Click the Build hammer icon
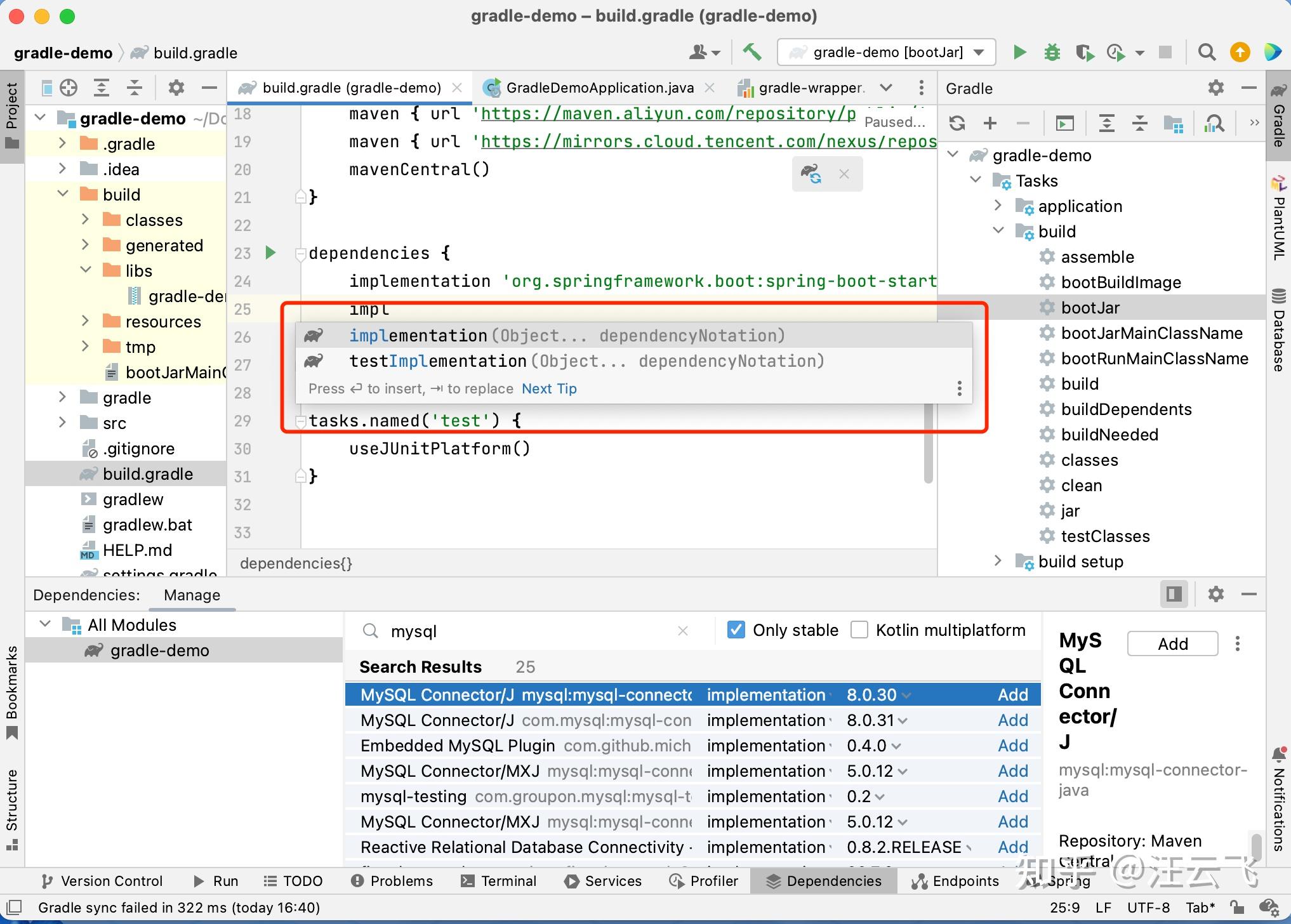The height and width of the screenshot is (924, 1291). pos(752,52)
